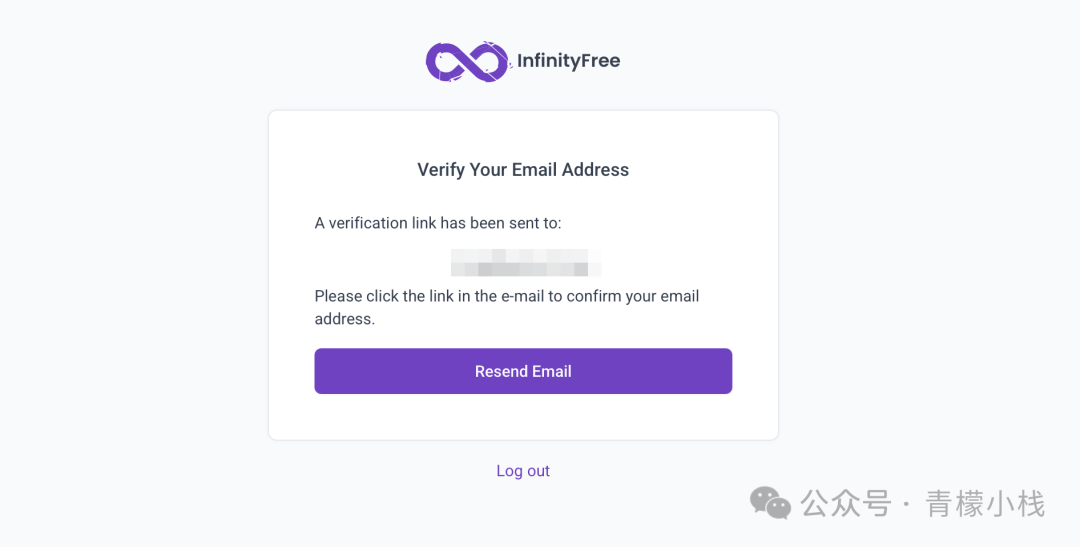Click the InfinityFree infinity logo icon

tap(467, 61)
